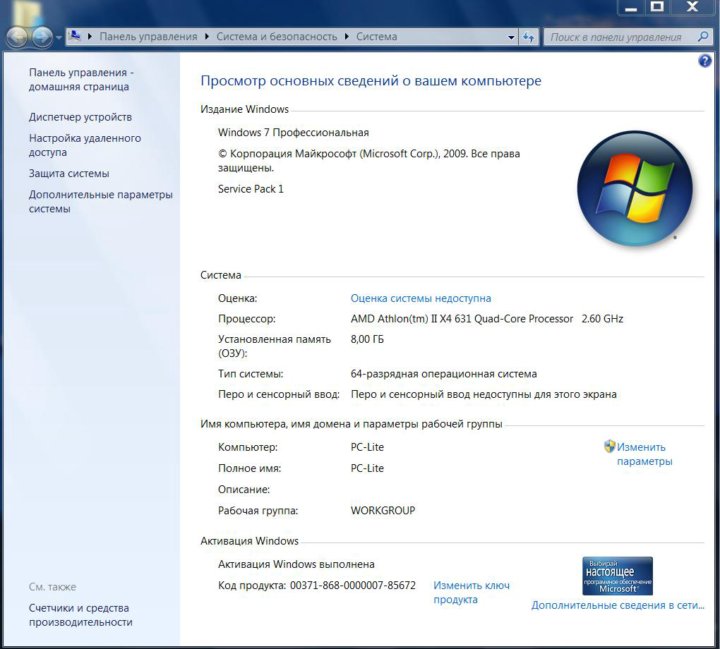Open the recent pages dropdown arrow
Image resolution: width=720 pixels, height=649 pixels.
click(59, 37)
